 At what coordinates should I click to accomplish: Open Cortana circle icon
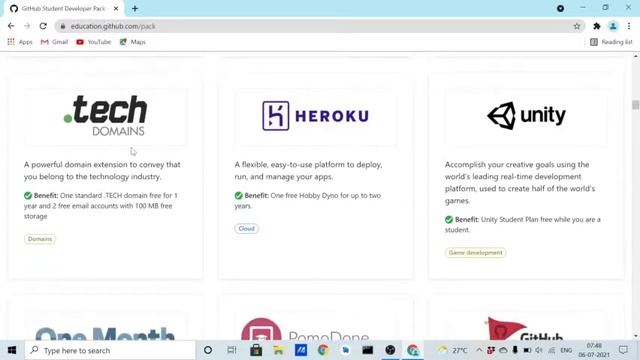point(208,350)
